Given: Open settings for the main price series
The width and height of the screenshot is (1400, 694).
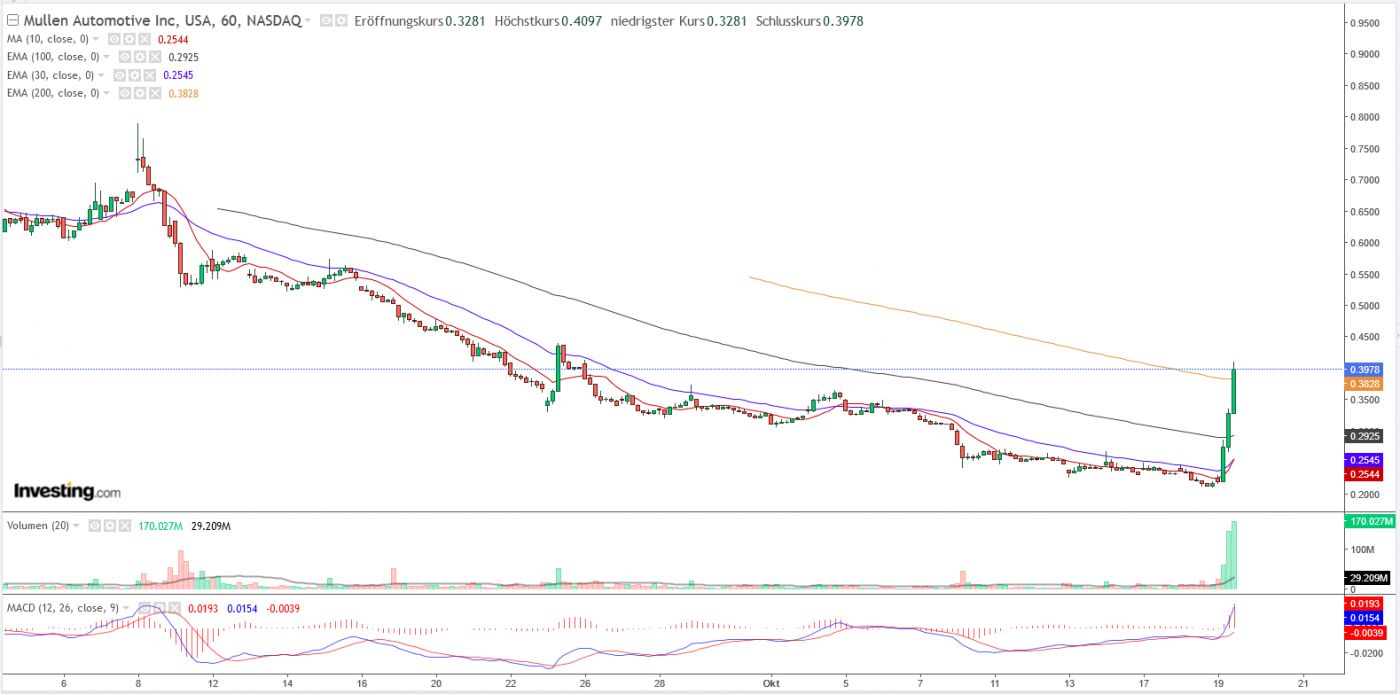Looking at the screenshot, I should (x=341, y=21).
